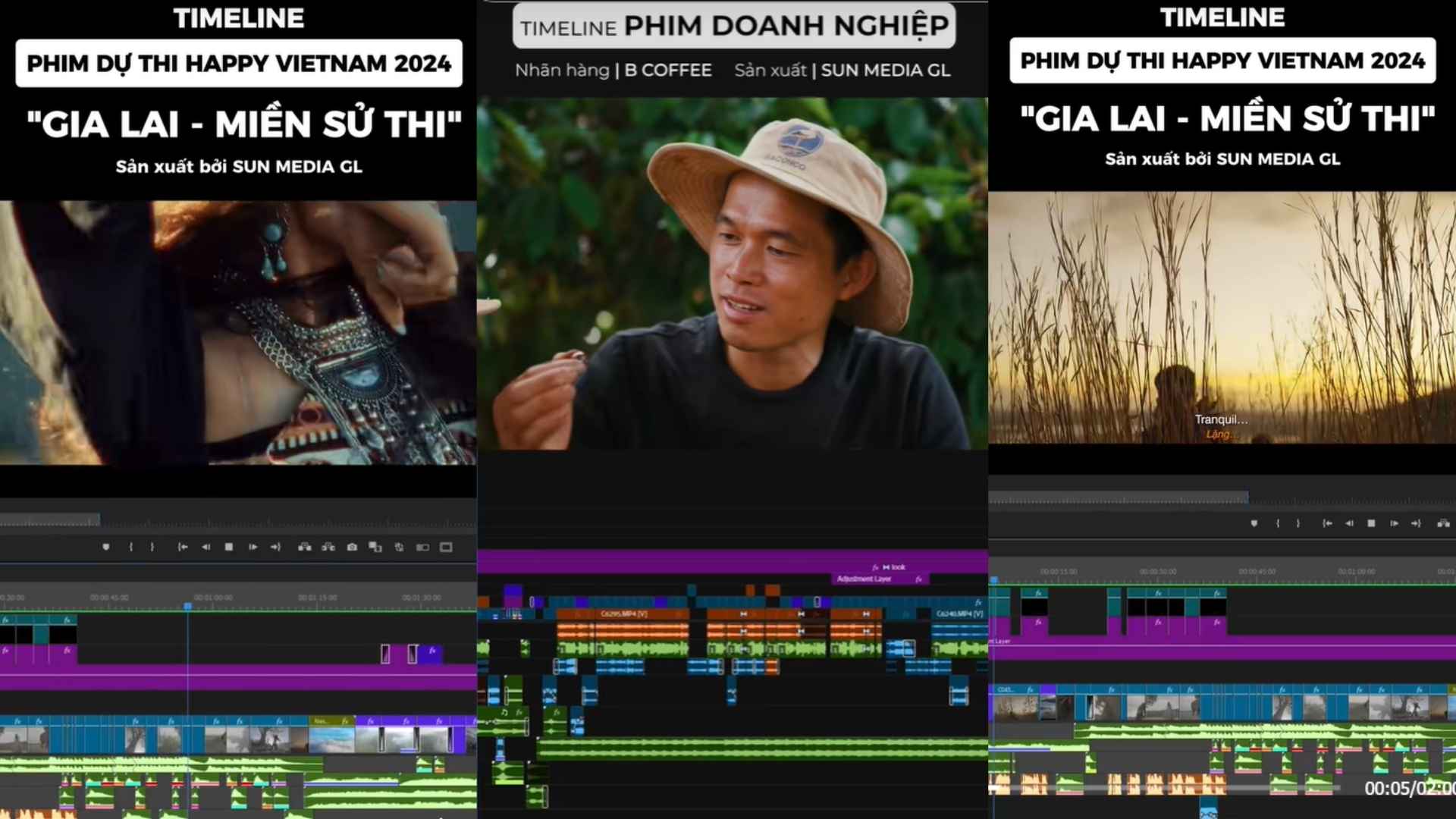Image resolution: width=1456 pixels, height=819 pixels.
Task: Step back one frame in right panel
Action: (1349, 523)
